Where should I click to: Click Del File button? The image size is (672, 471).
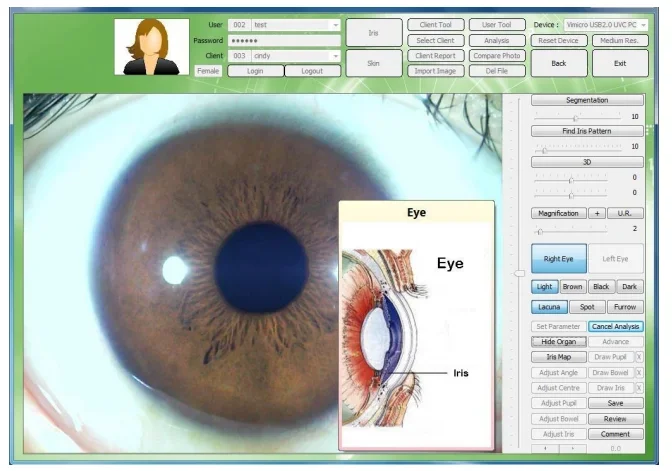497,71
